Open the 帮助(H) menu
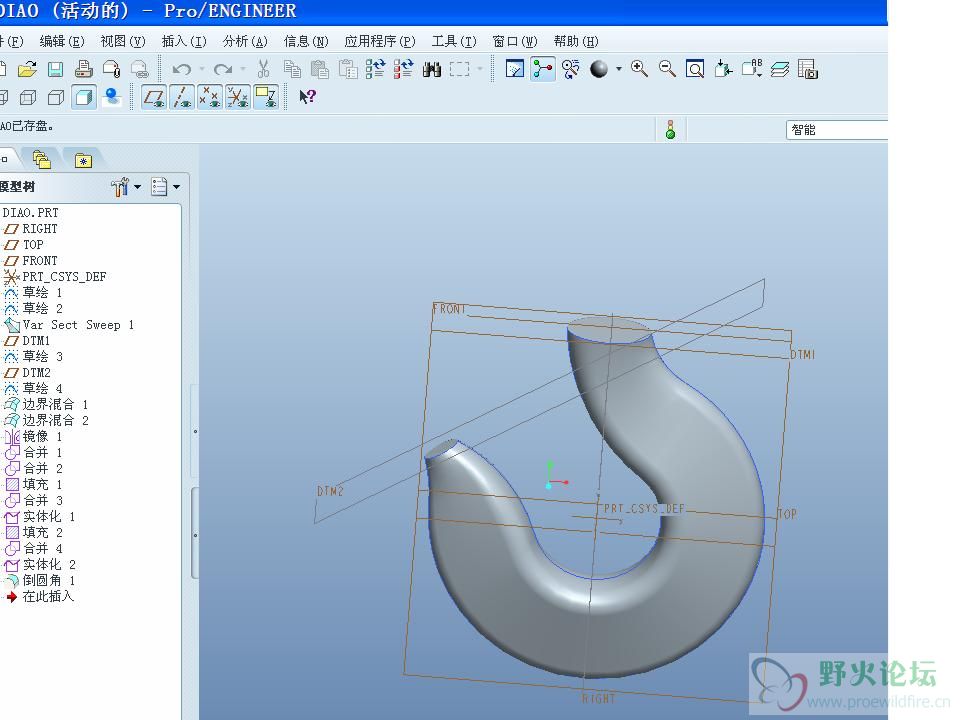 [x=576, y=41]
